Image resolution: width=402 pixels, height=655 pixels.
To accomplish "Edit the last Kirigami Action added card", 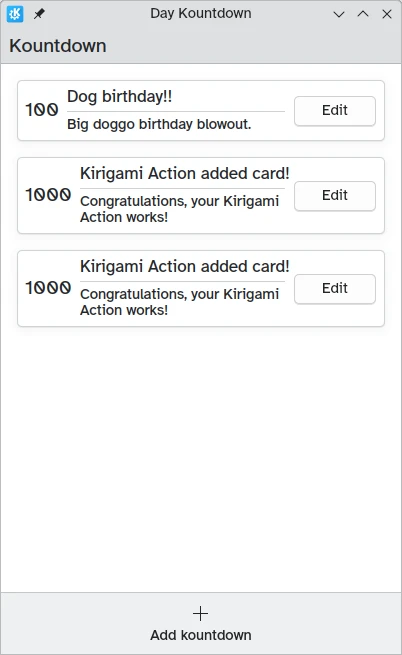I will pyautogui.click(x=335, y=289).
